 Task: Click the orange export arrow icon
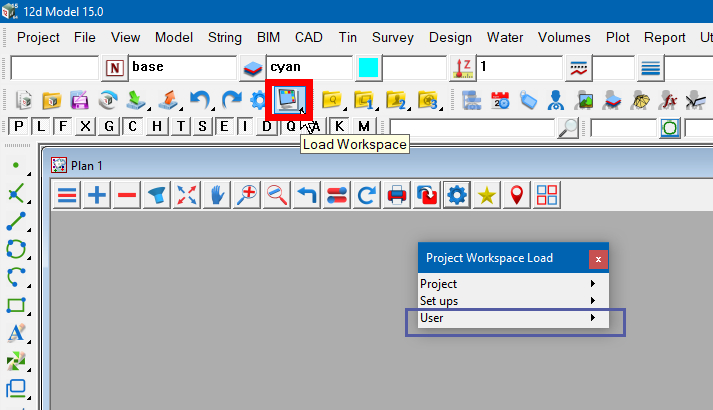pos(168,100)
